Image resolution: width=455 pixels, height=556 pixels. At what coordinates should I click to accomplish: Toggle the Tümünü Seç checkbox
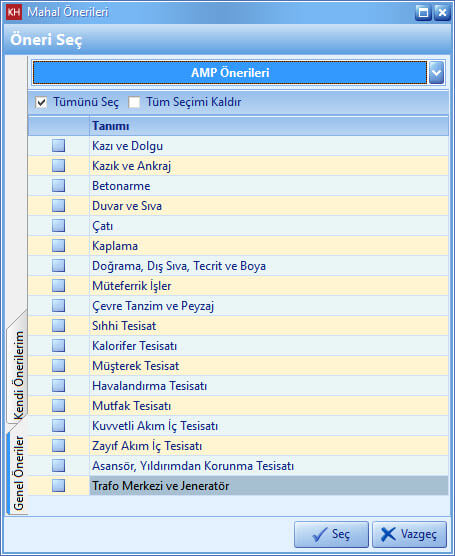click(x=41, y=102)
